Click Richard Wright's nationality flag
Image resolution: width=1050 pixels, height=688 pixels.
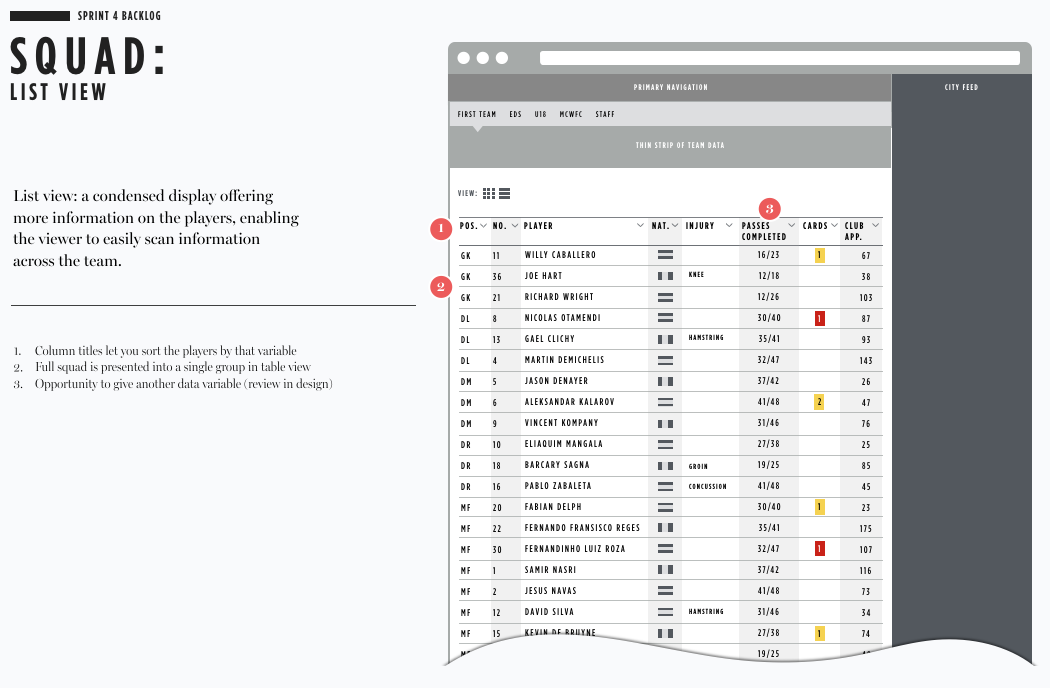(665, 297)
